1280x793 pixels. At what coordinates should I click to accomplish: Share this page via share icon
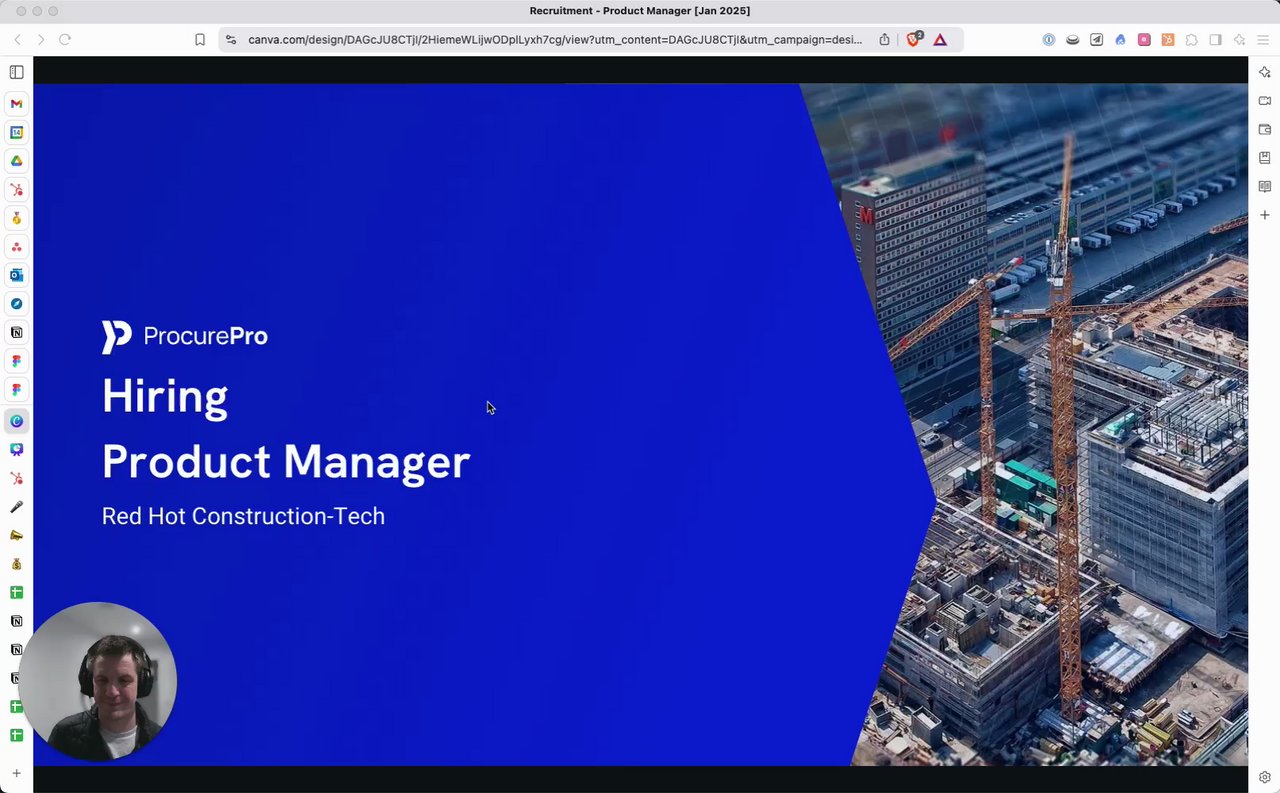(884, 39)
